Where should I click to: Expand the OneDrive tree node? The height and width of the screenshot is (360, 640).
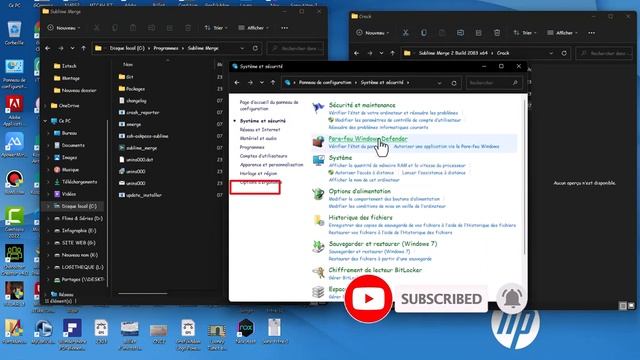(45, 106)
